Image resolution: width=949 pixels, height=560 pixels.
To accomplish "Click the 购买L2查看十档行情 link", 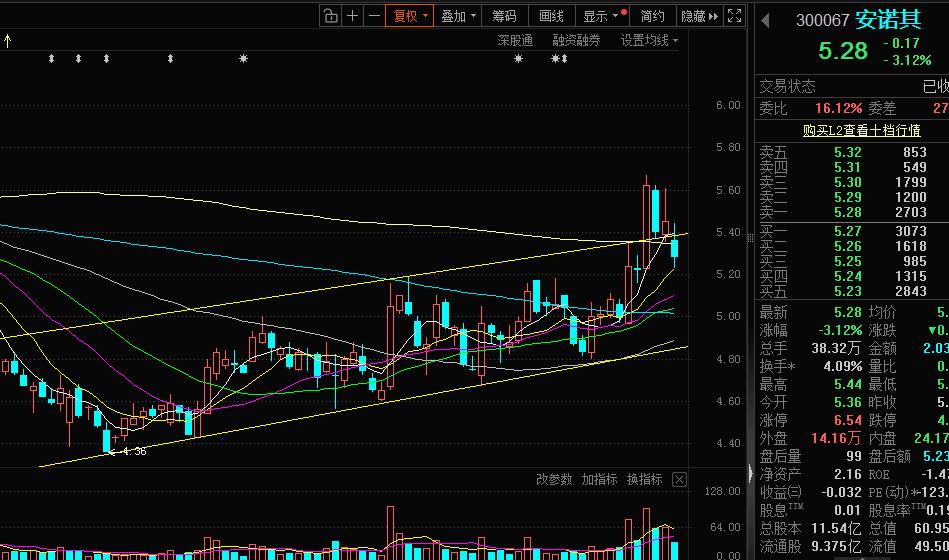I will click(x=861, y=130).
